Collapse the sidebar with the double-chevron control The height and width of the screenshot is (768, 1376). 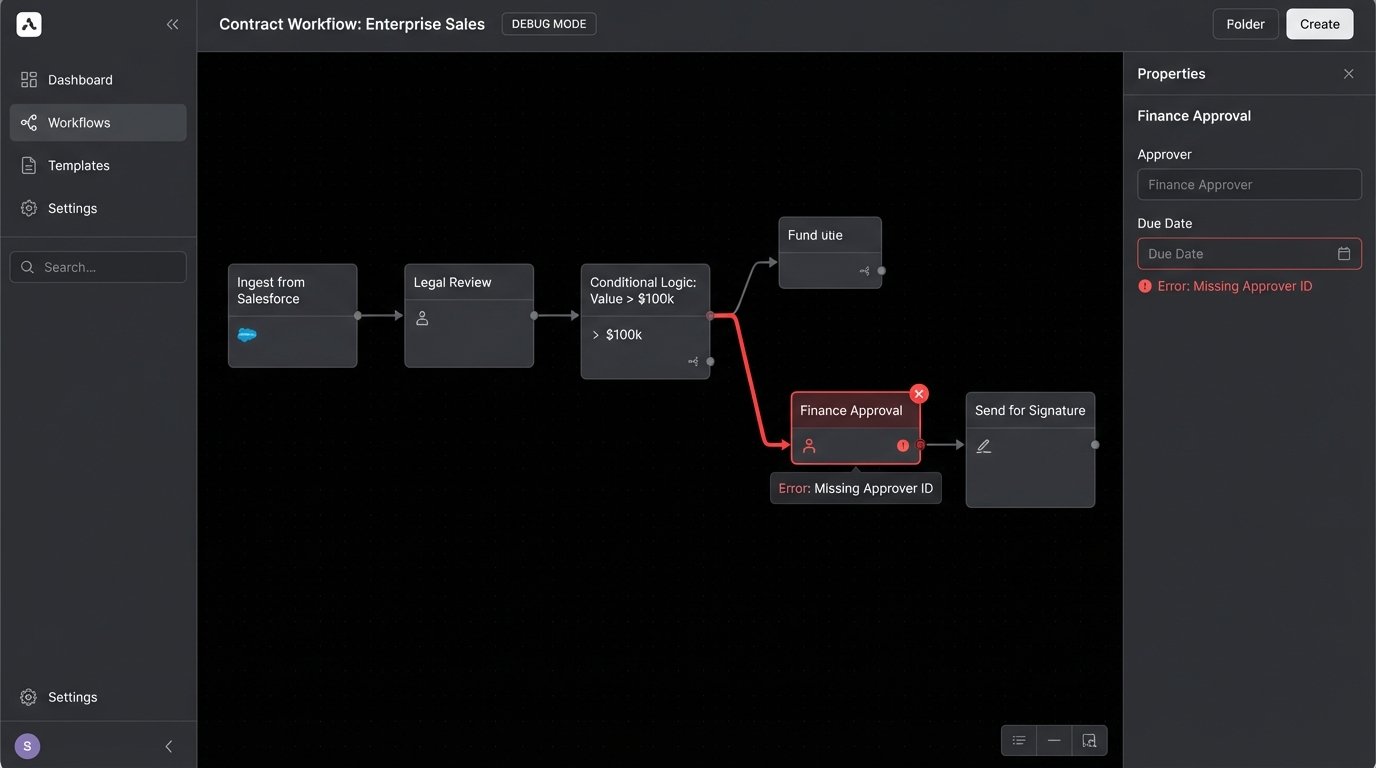(x=172, y=24)
